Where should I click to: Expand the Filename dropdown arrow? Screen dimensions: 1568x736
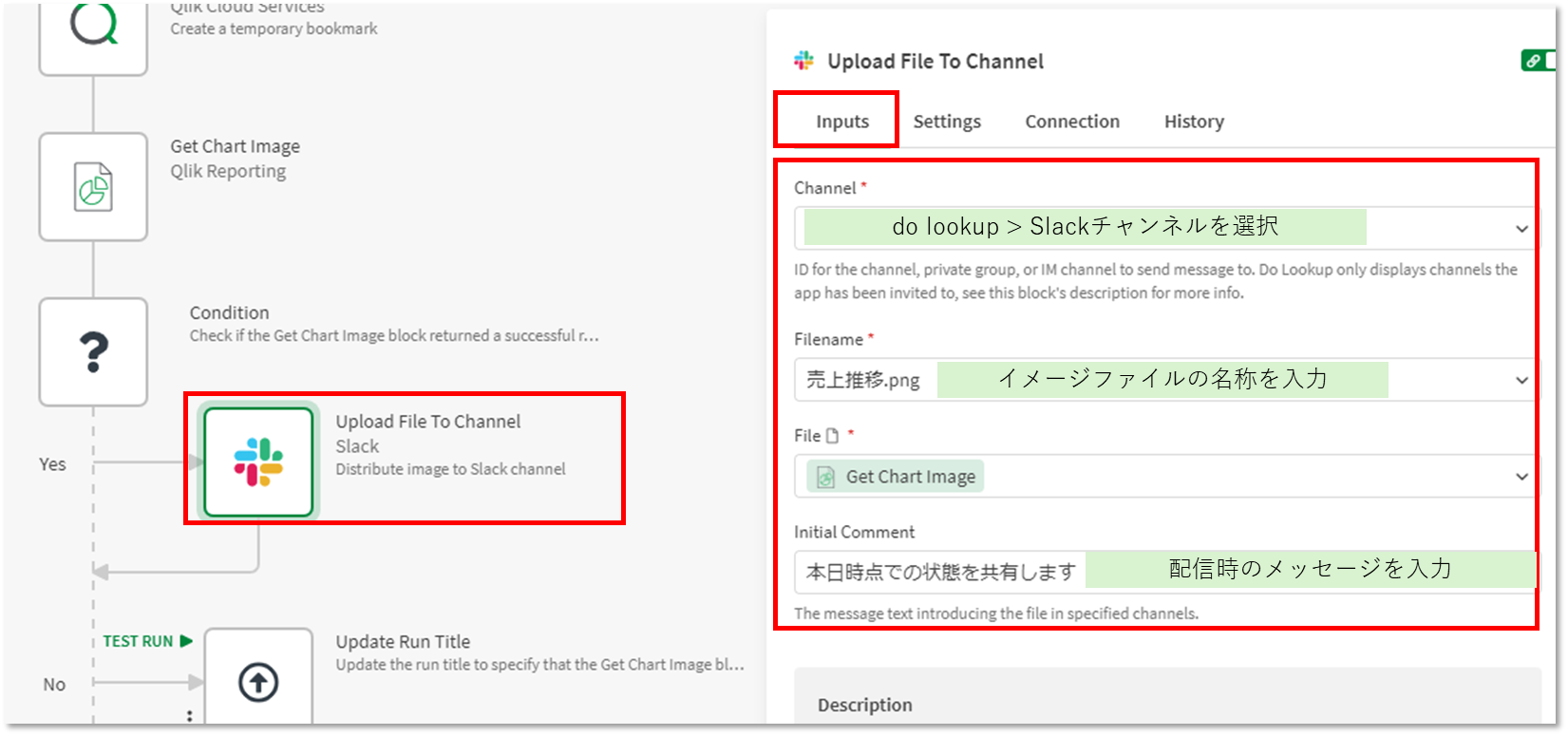coord(1521,380)
